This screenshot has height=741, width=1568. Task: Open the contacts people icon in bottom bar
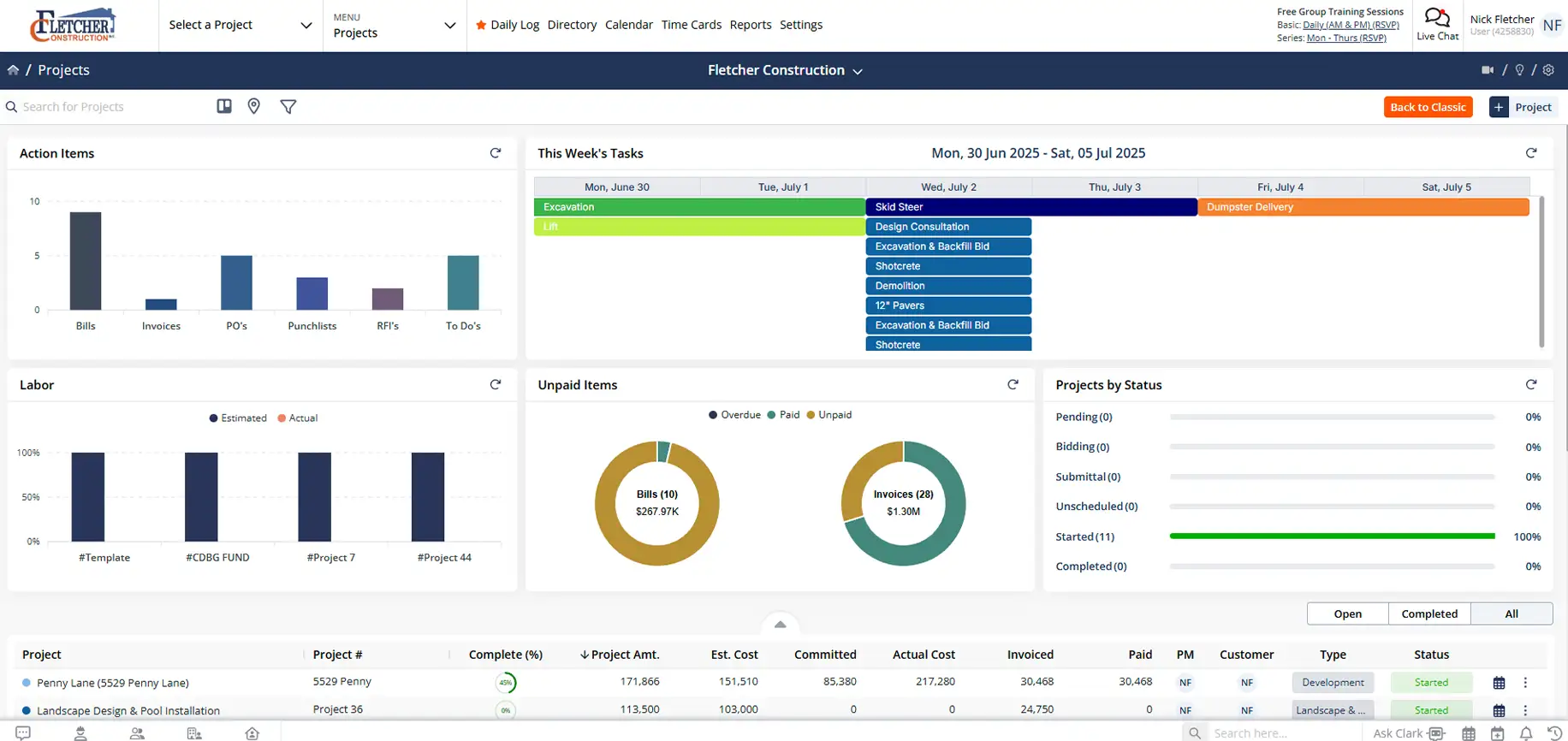point(137,733)
